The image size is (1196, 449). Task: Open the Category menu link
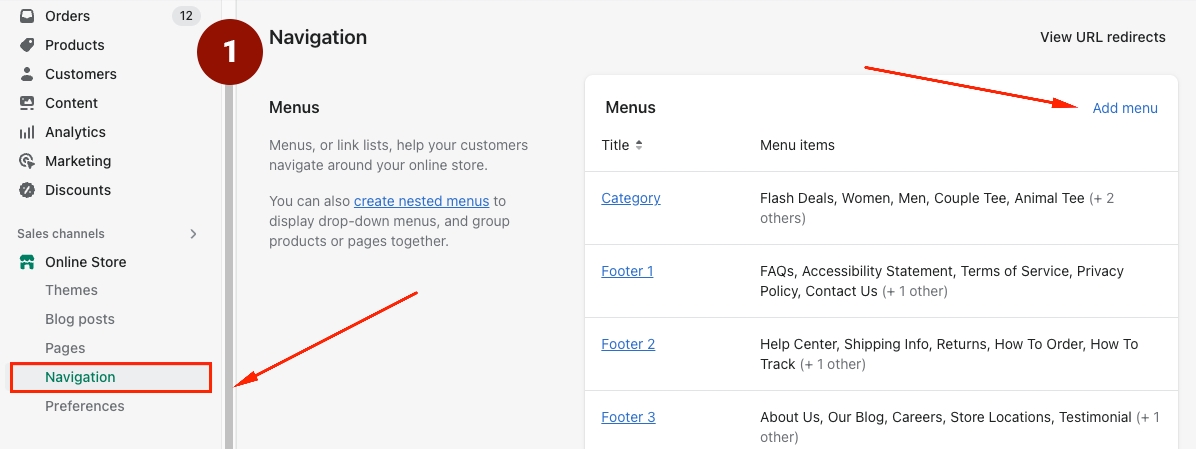pos(630,198)
